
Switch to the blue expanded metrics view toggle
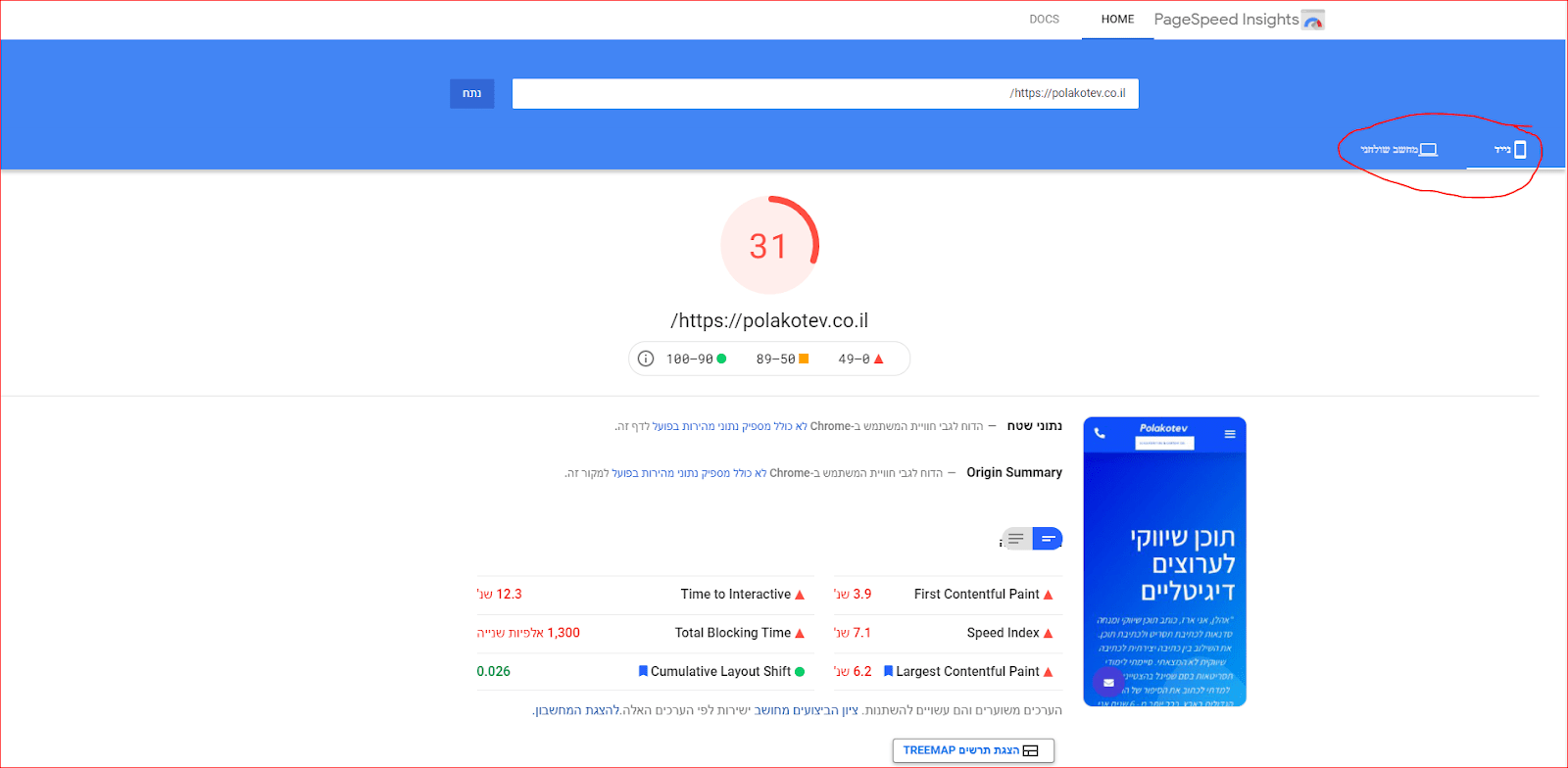tap(1048, 539)
